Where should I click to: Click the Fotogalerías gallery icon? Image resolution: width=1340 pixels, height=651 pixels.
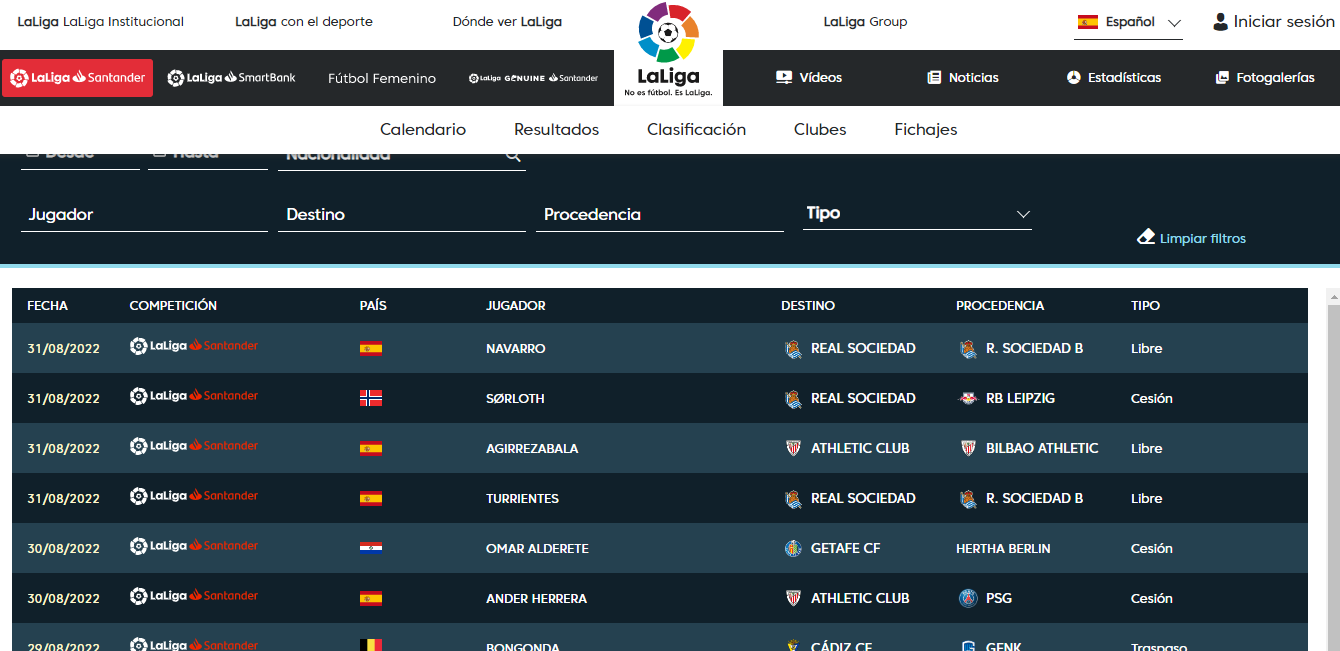tap(1222, 77)
